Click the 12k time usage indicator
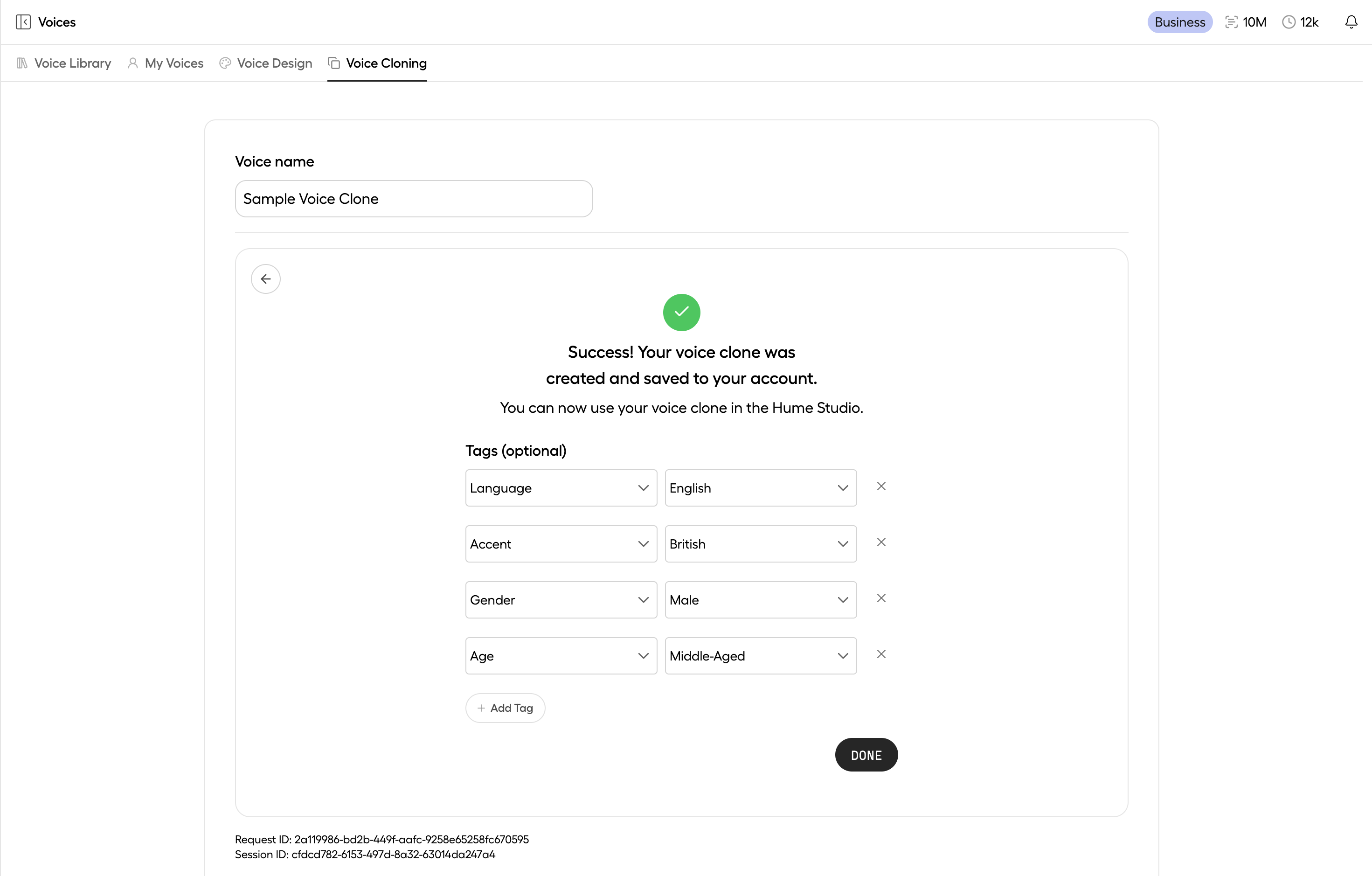This screenshot has height=876, width=1372. (x=1300, y=22)
